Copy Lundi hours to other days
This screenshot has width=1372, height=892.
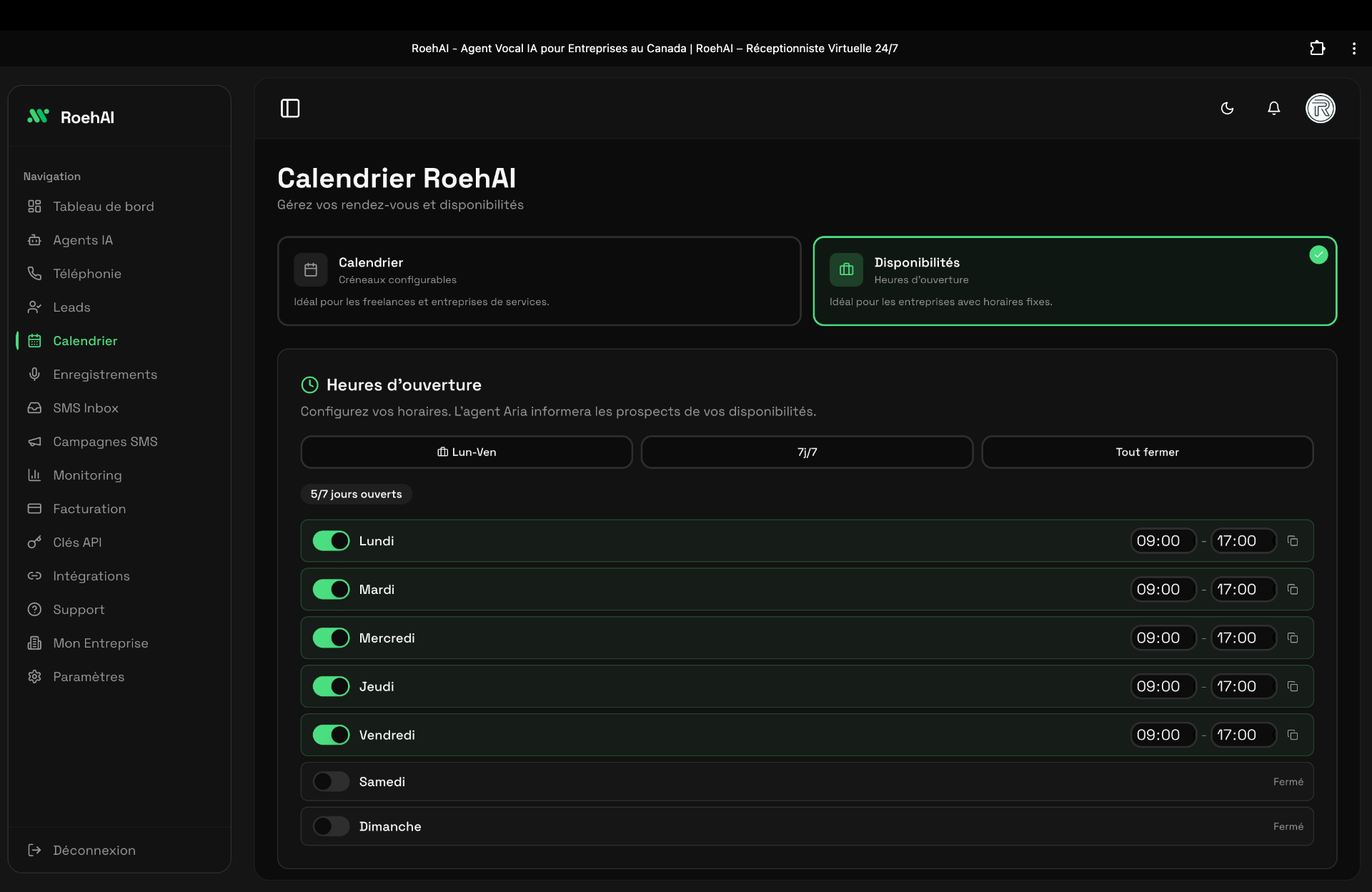[1293, 541]
